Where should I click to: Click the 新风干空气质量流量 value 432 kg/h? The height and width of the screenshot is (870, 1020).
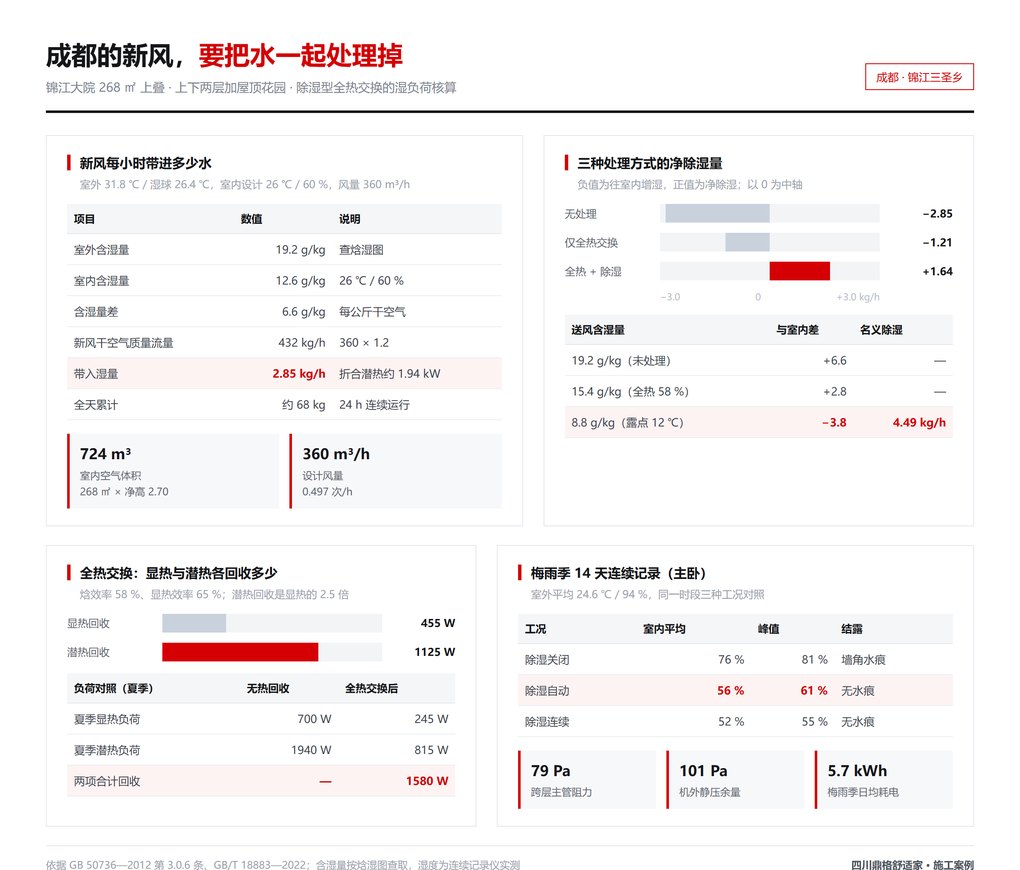(x=301, y=343)
